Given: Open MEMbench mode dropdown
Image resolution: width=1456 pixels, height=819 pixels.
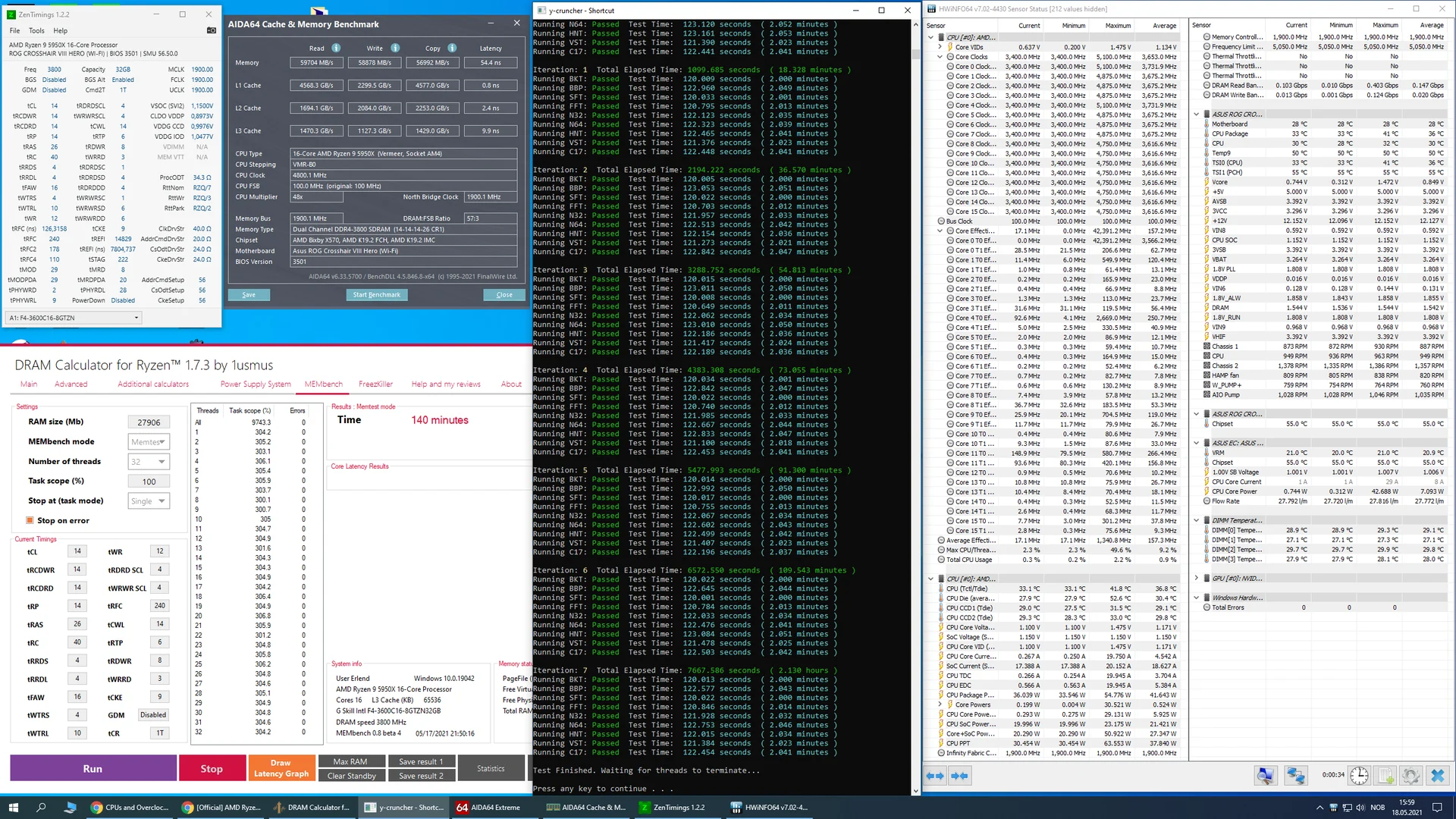Looking at the screenshot, I should (149, 442).
